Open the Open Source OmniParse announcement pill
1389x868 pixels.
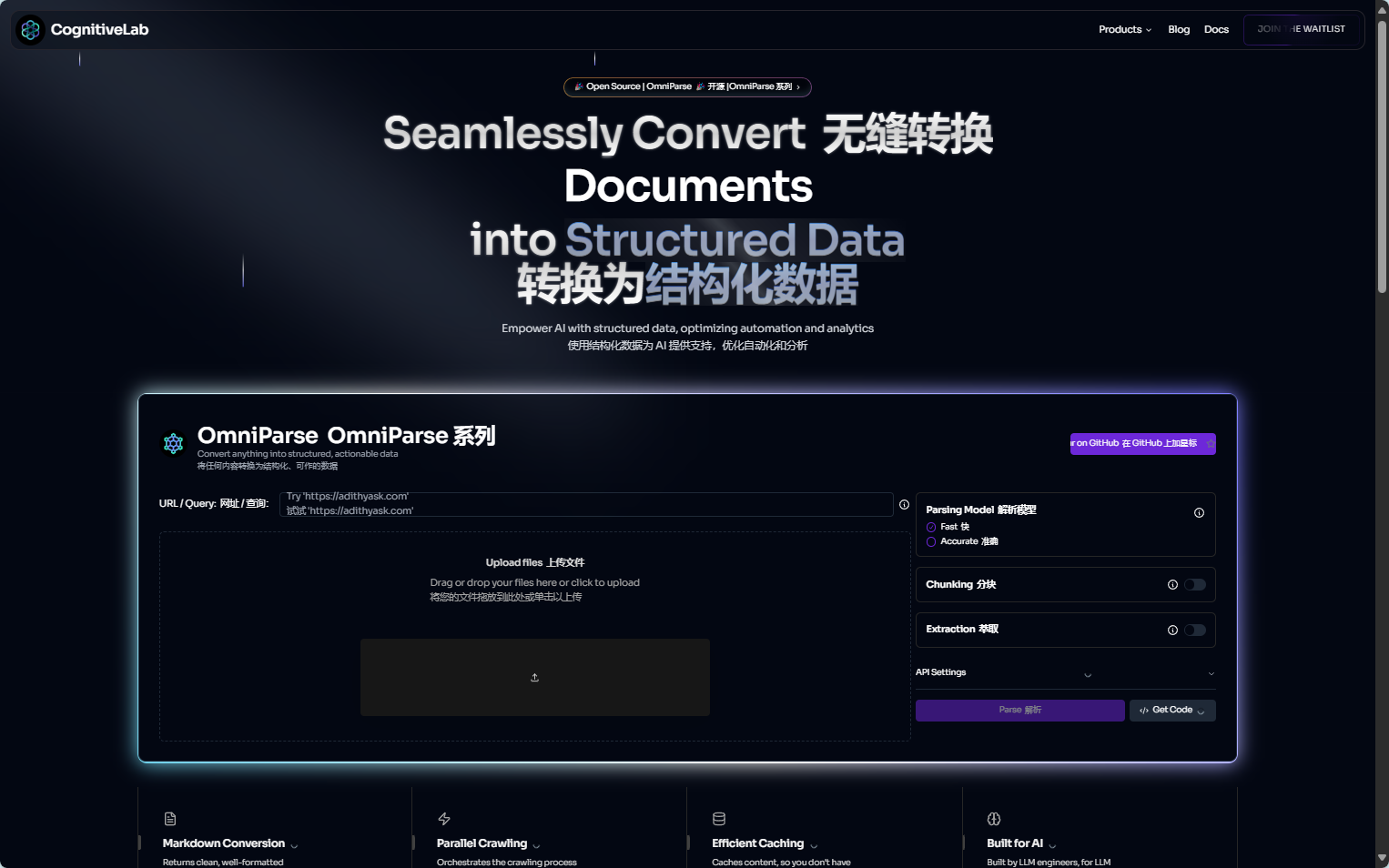coord(687,87)
